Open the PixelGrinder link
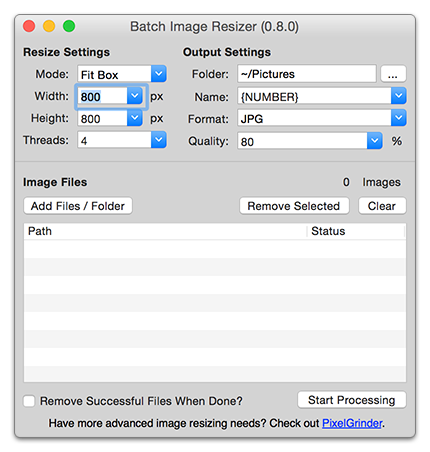430x452 pixels. click(352, 423)
